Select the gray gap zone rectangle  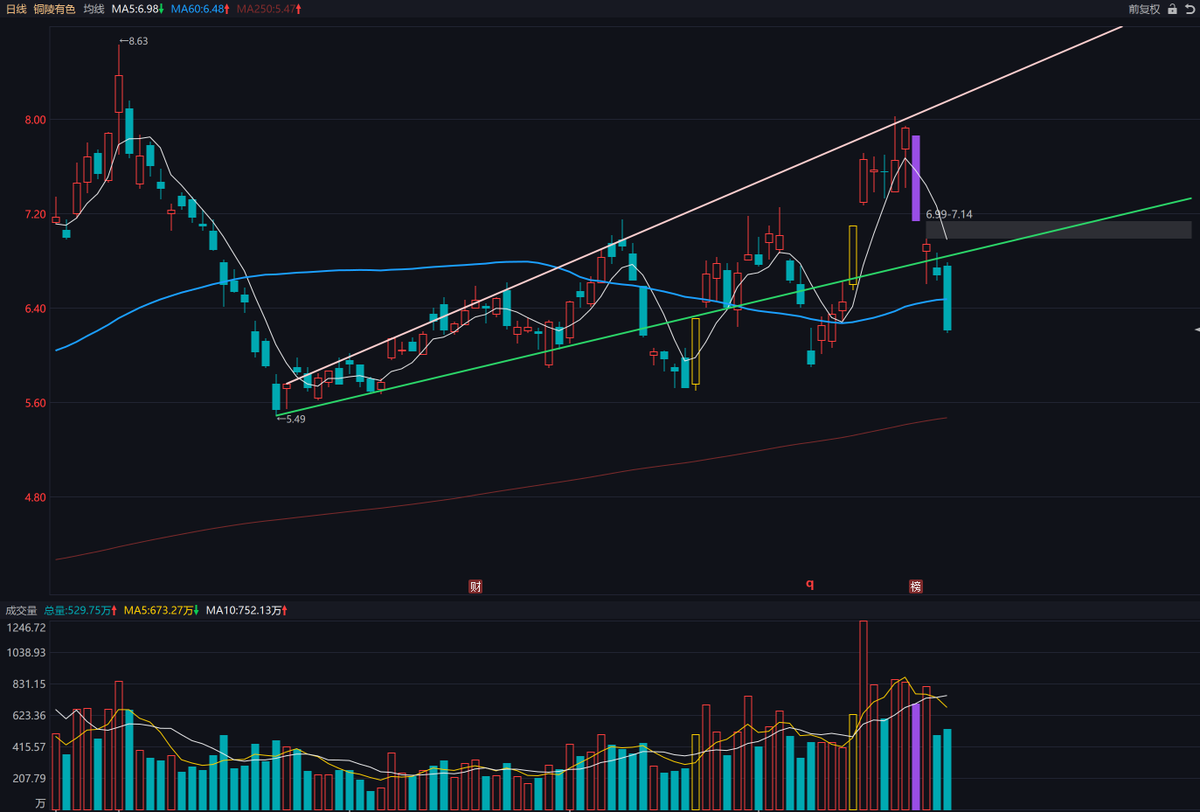click(x=1058, y=230)
